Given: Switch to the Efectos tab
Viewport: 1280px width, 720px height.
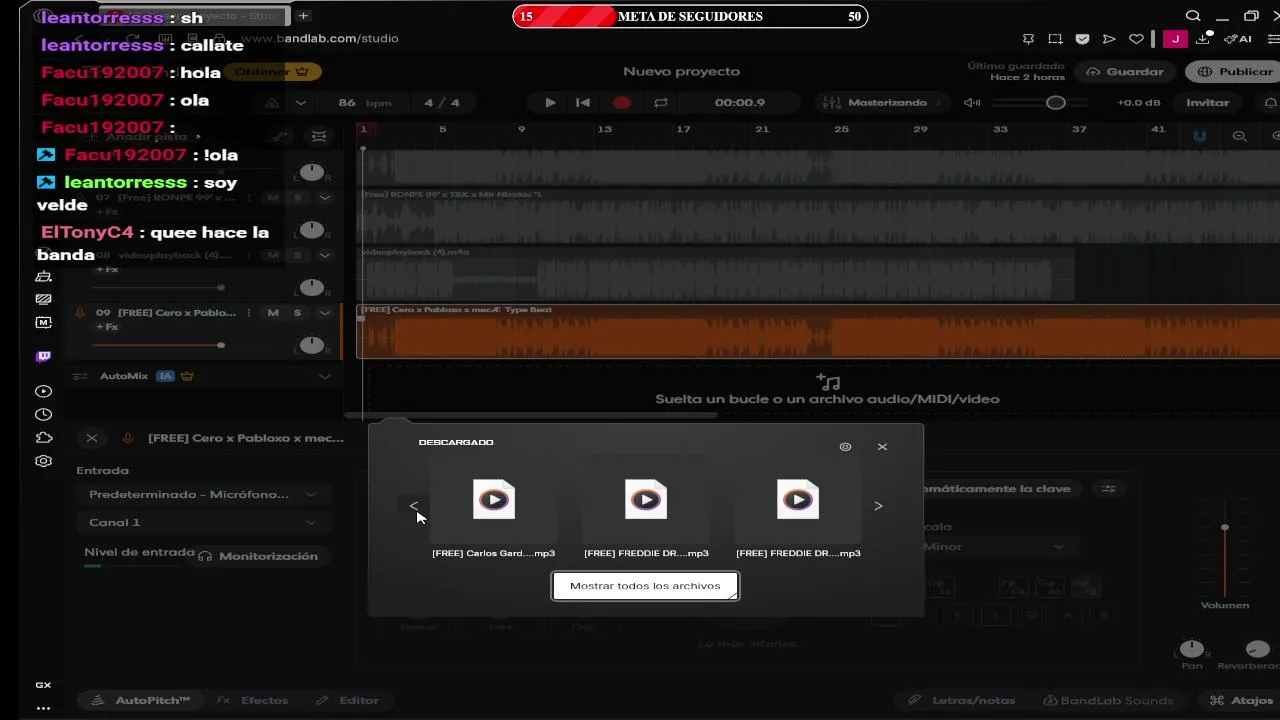Looking at the screenshot, I should (253, 700).
